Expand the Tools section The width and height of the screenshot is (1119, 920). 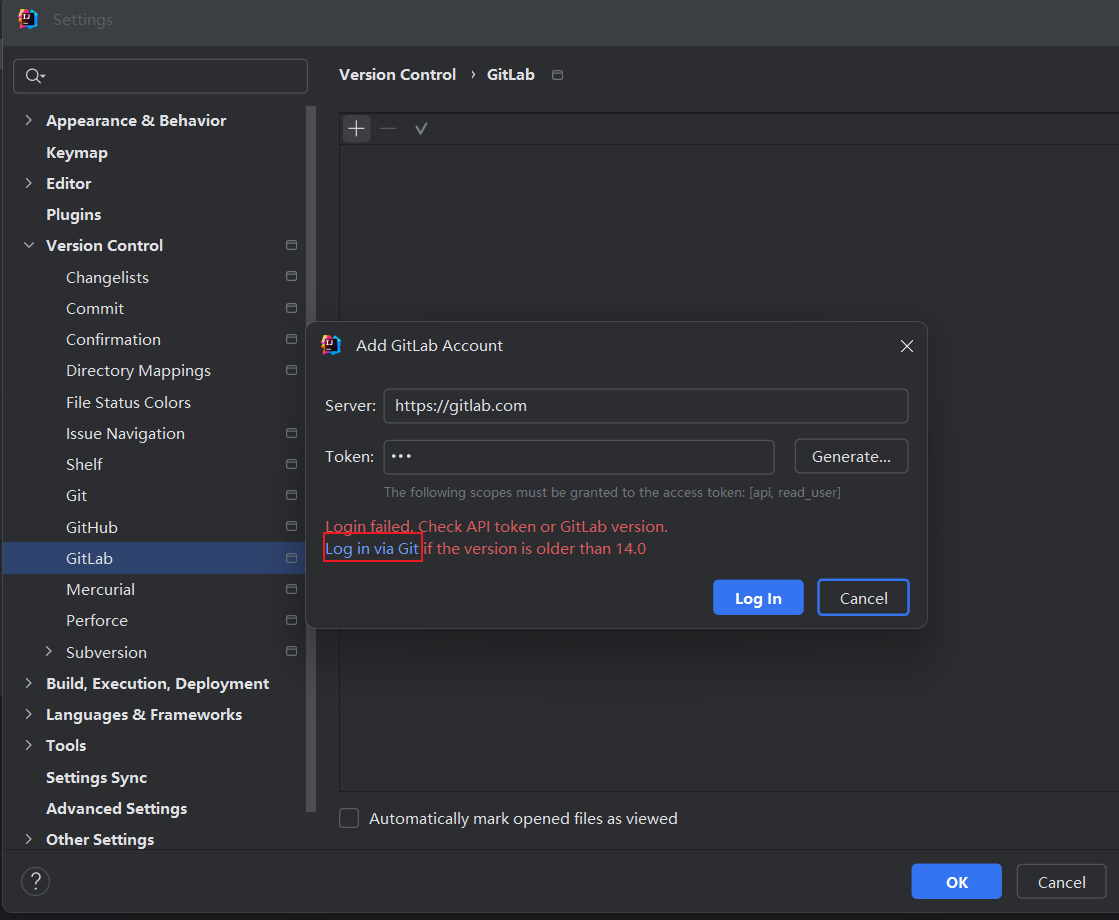29,745
